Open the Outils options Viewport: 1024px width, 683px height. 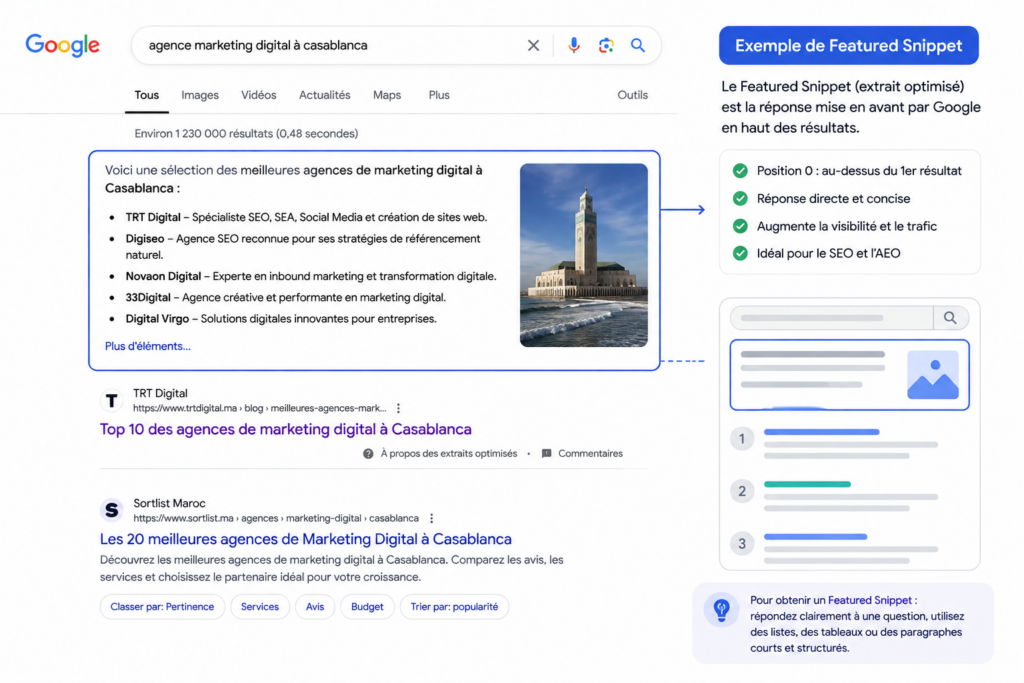(x=633, y=95)
